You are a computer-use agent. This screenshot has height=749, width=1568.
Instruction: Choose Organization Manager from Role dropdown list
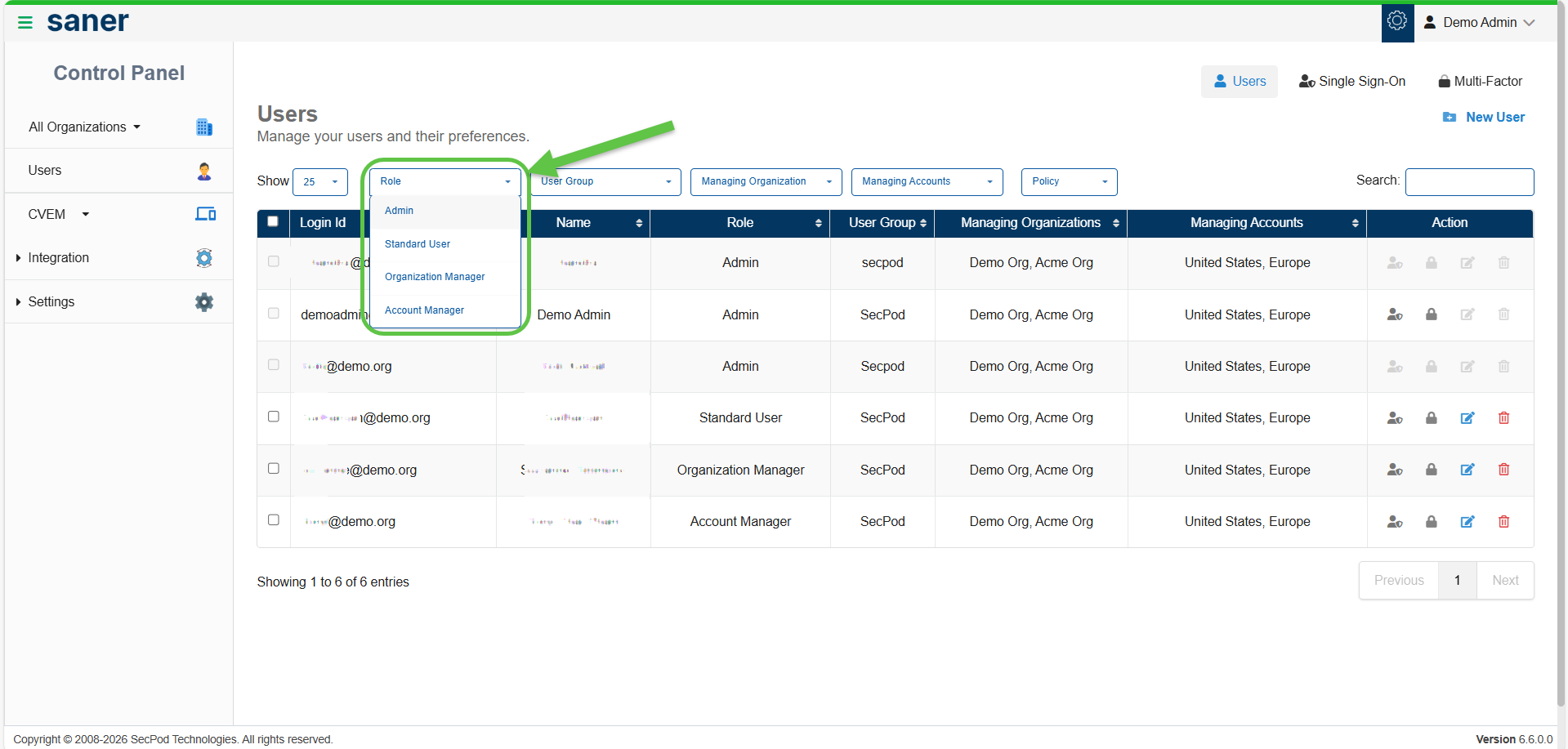(x=435, y=277)
